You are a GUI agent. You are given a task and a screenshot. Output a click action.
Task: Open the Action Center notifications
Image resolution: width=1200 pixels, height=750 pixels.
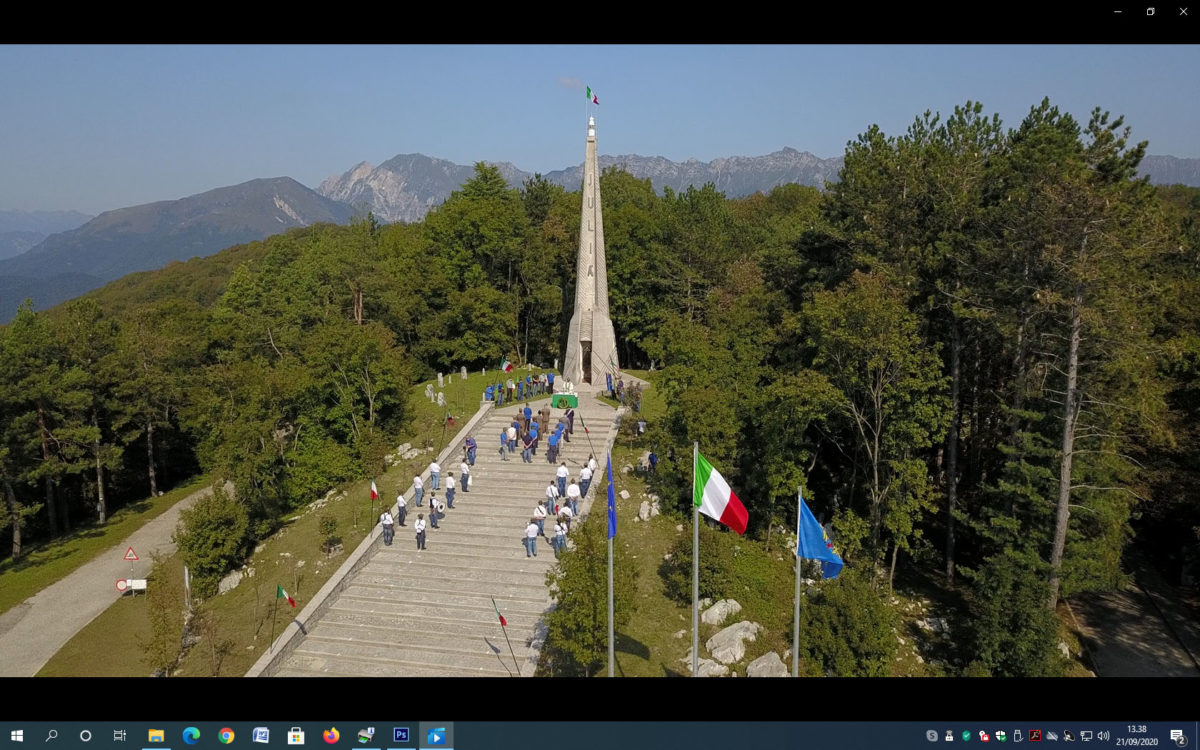pos(1178,736)
